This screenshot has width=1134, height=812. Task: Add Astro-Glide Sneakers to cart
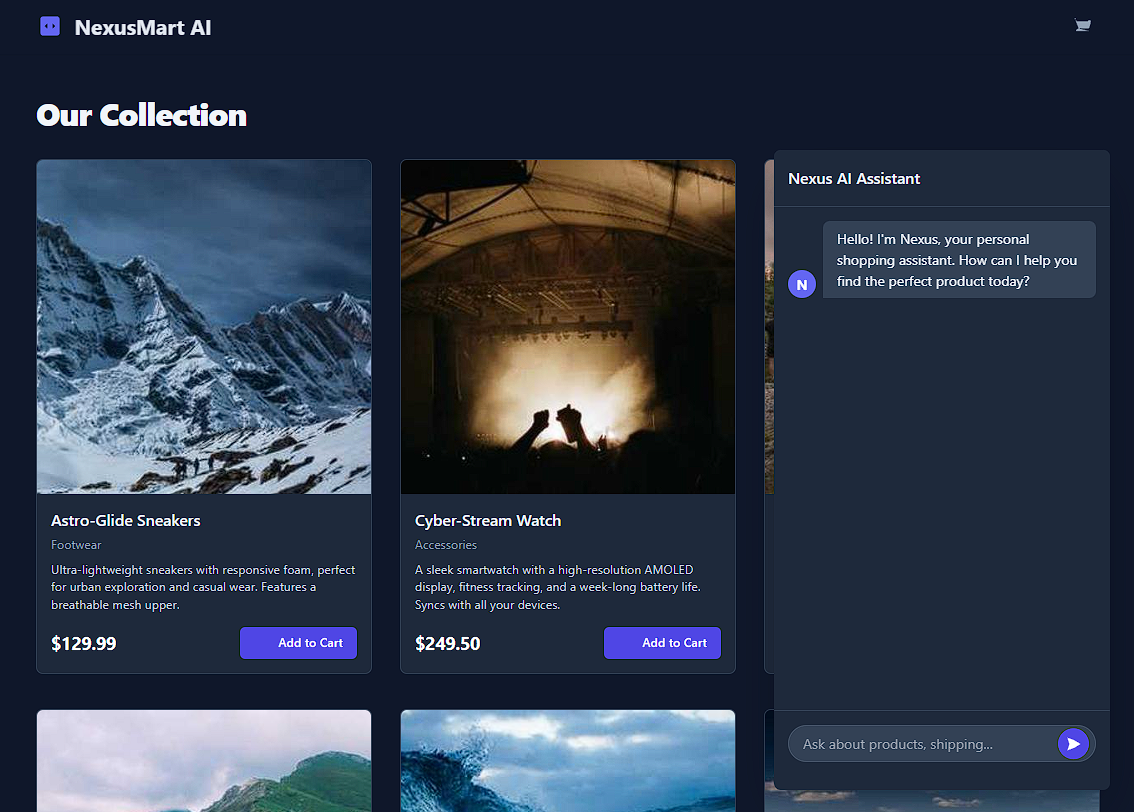coord(298,643)
